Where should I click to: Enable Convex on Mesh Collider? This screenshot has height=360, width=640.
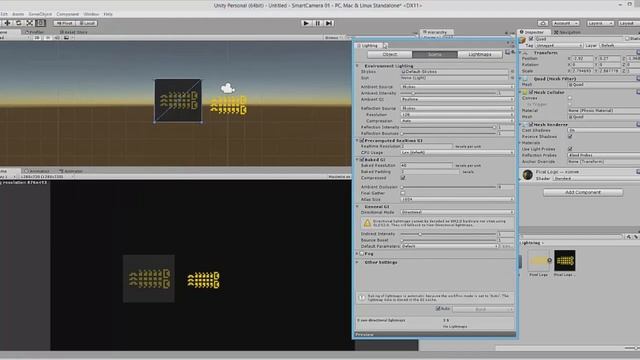pyautogui.click(x=570, y=98)
